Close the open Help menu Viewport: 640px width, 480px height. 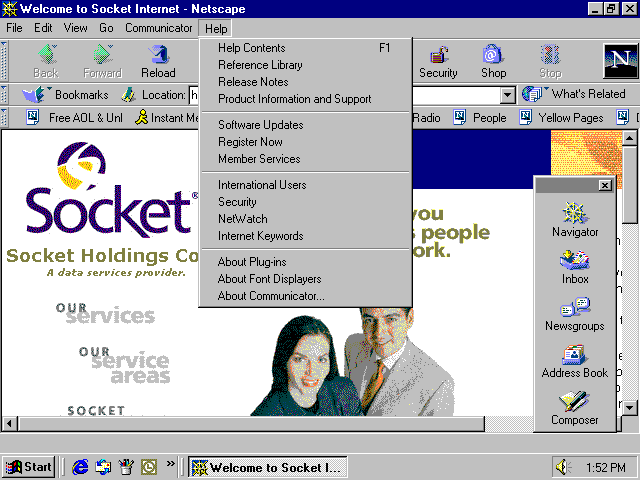coord(216,29)
